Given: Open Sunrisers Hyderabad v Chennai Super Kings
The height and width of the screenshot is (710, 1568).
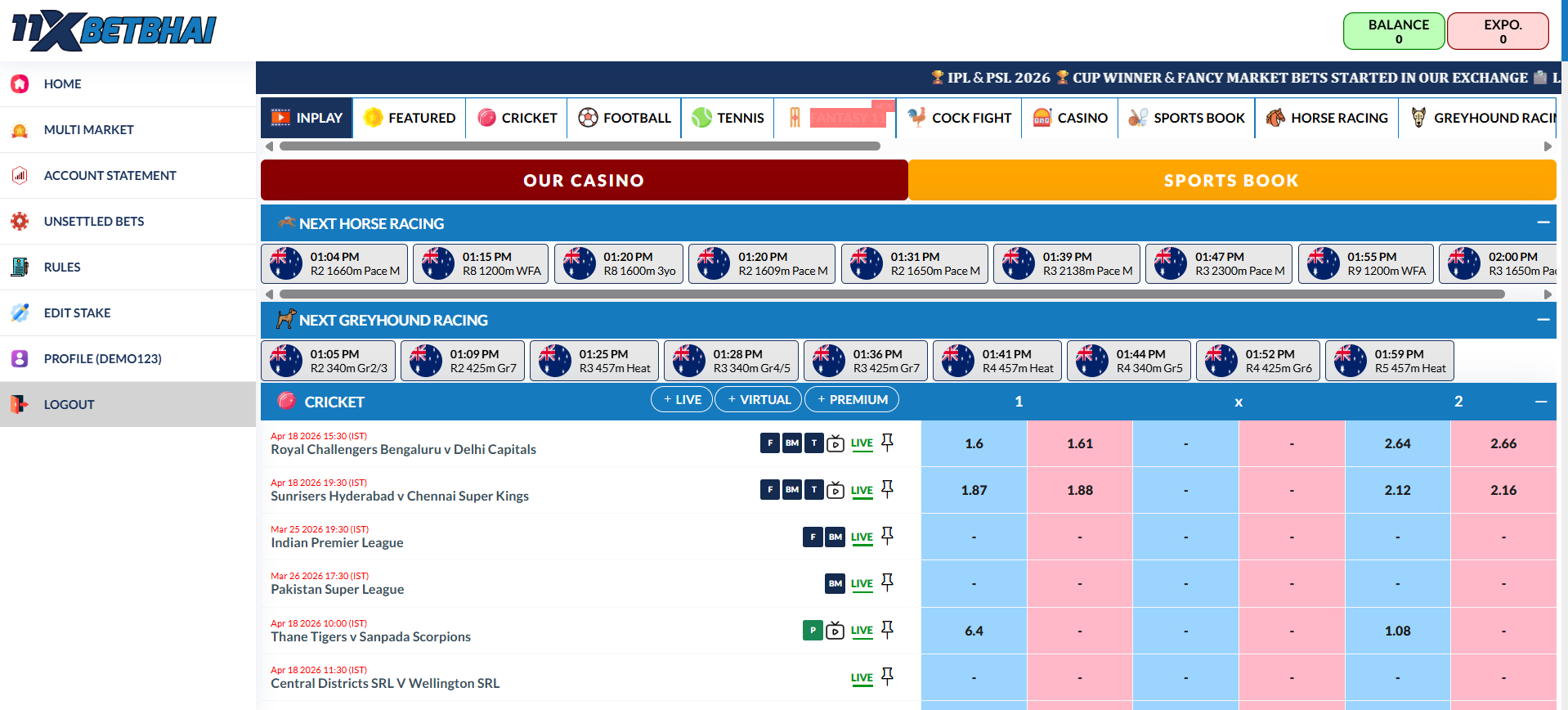Looking at the screenshot, I should point(400,496).
